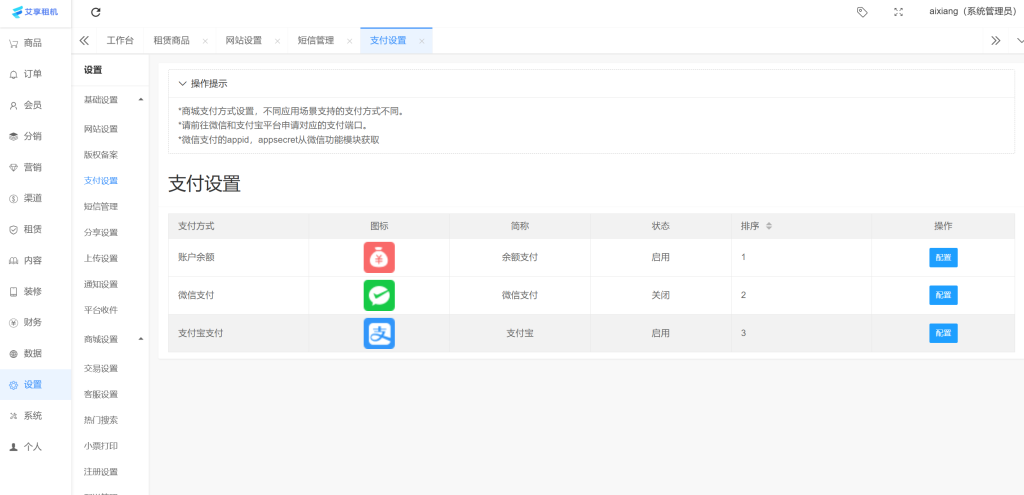Click the 微信支付 status cell 关闭
The height and width of the screenshot is (495, 1024).
pyautogui.click(x=660, y=295)
